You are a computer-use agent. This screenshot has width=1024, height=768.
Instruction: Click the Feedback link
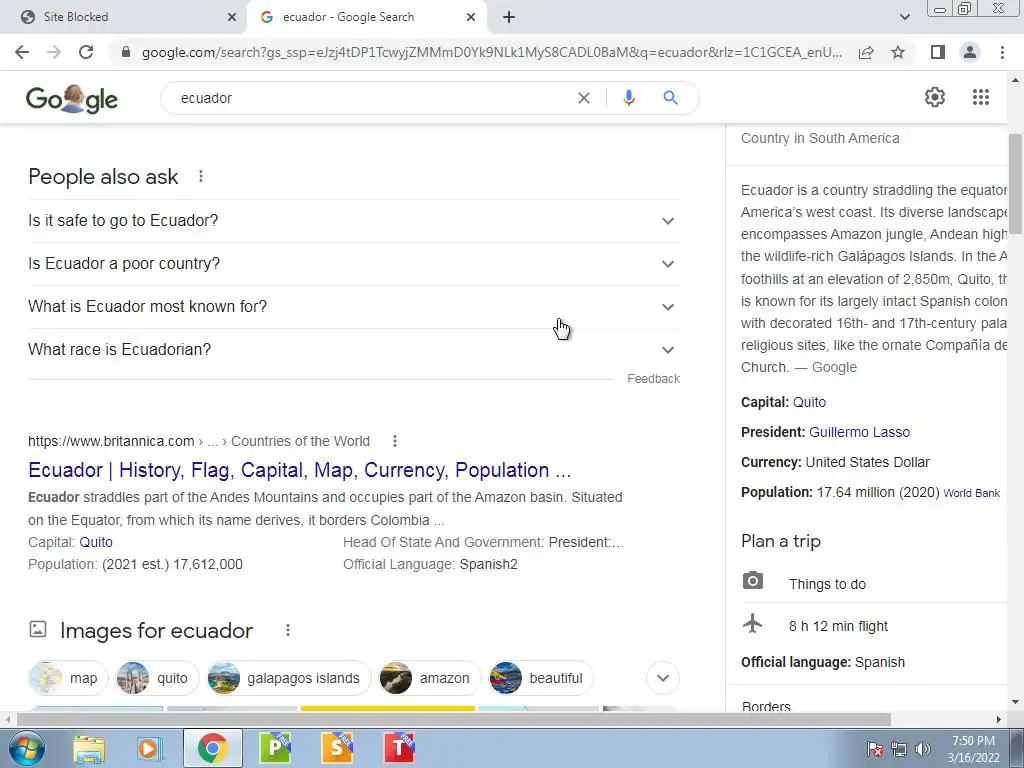pyautogui.click(x=653, y=379)
